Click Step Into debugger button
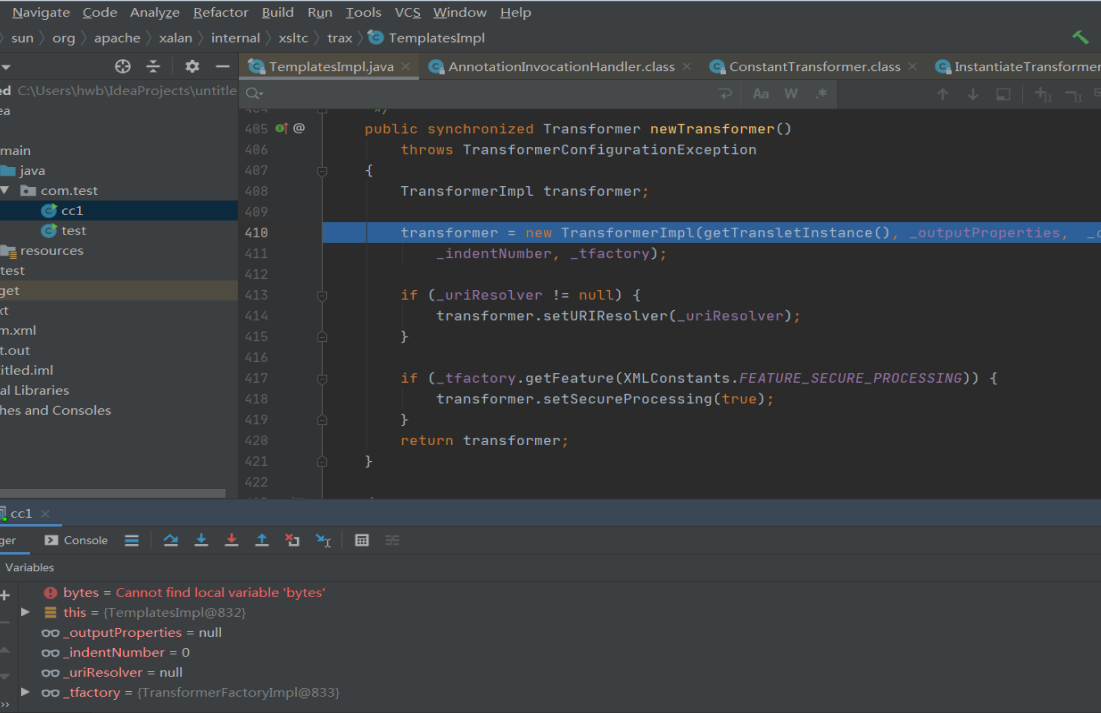 pos(201,540)
